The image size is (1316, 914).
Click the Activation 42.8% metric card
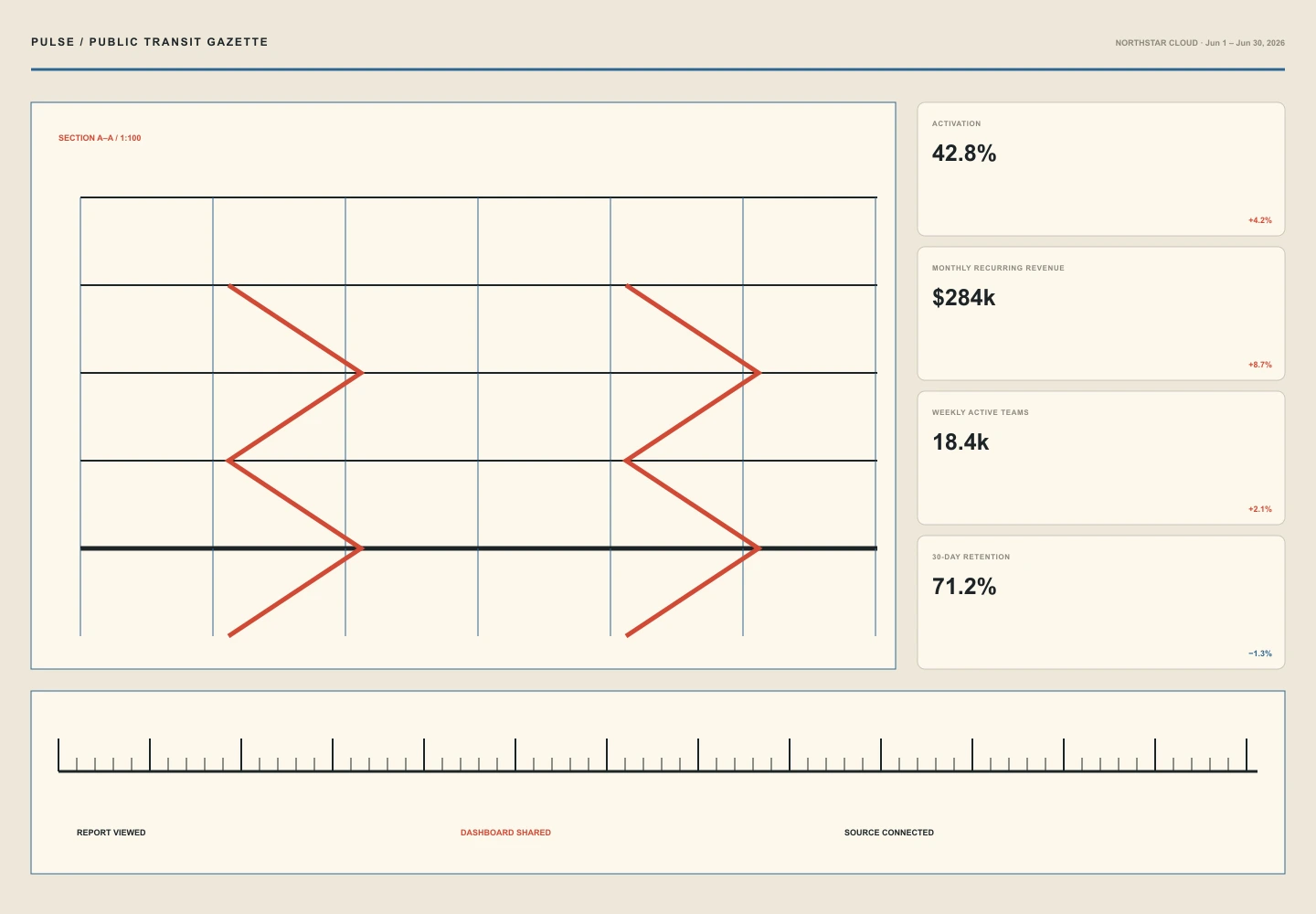click(x=1101, y=169)
